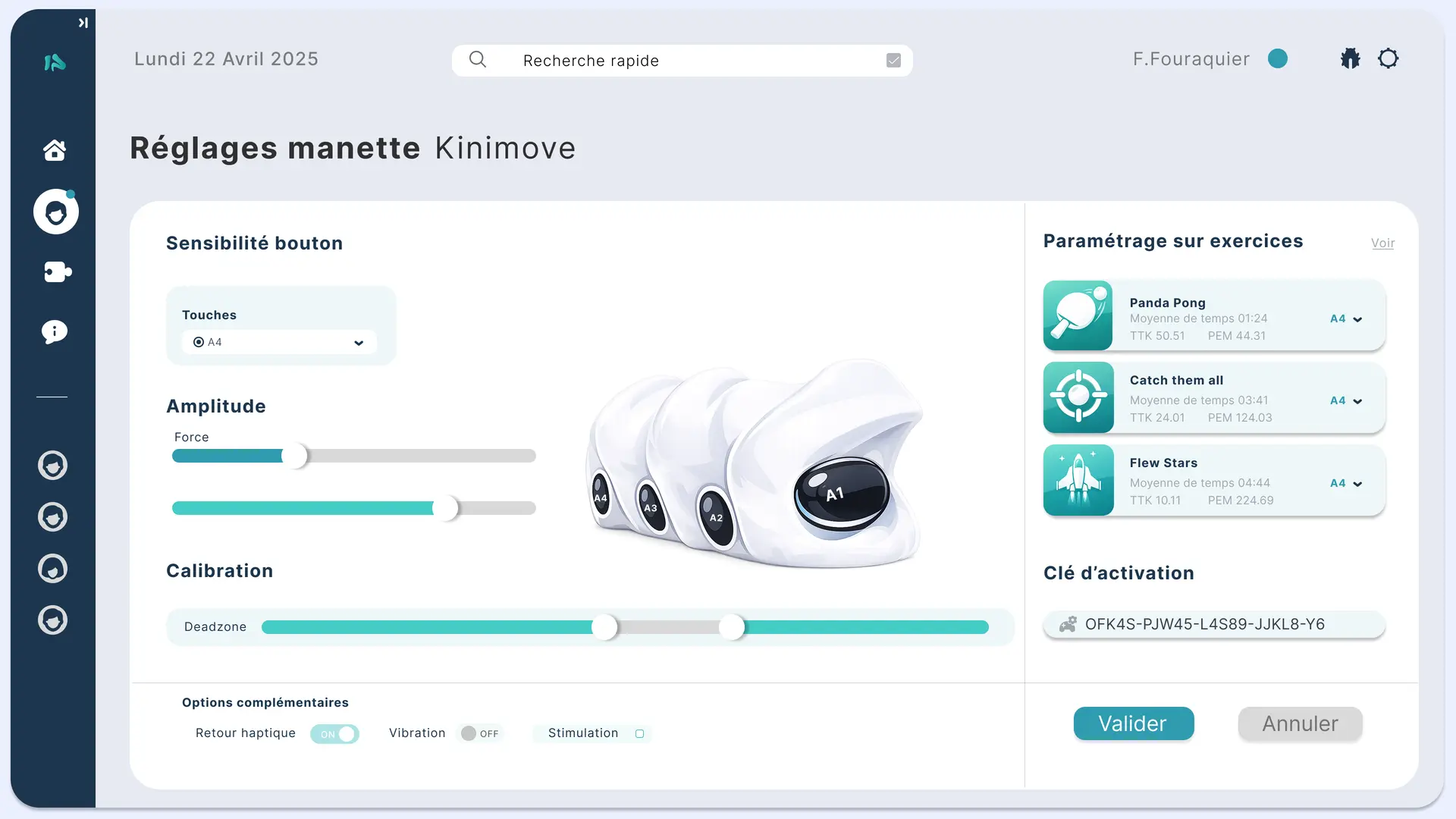The height and width of the screenshot is (819, 1456).
Task: Click the Voir link
Action: (1382, 243)
